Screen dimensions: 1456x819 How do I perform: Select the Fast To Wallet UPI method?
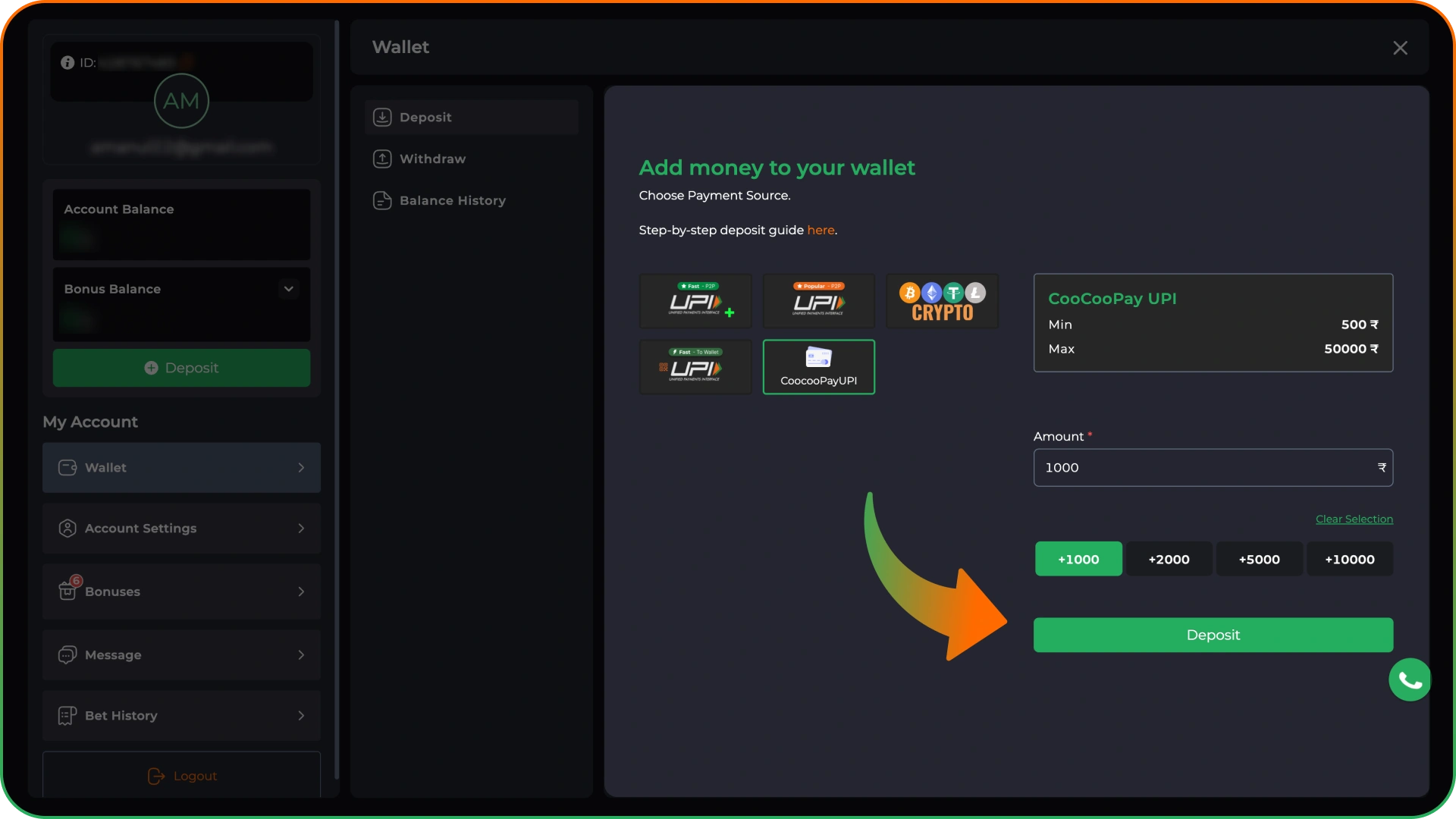coord(695,366)
